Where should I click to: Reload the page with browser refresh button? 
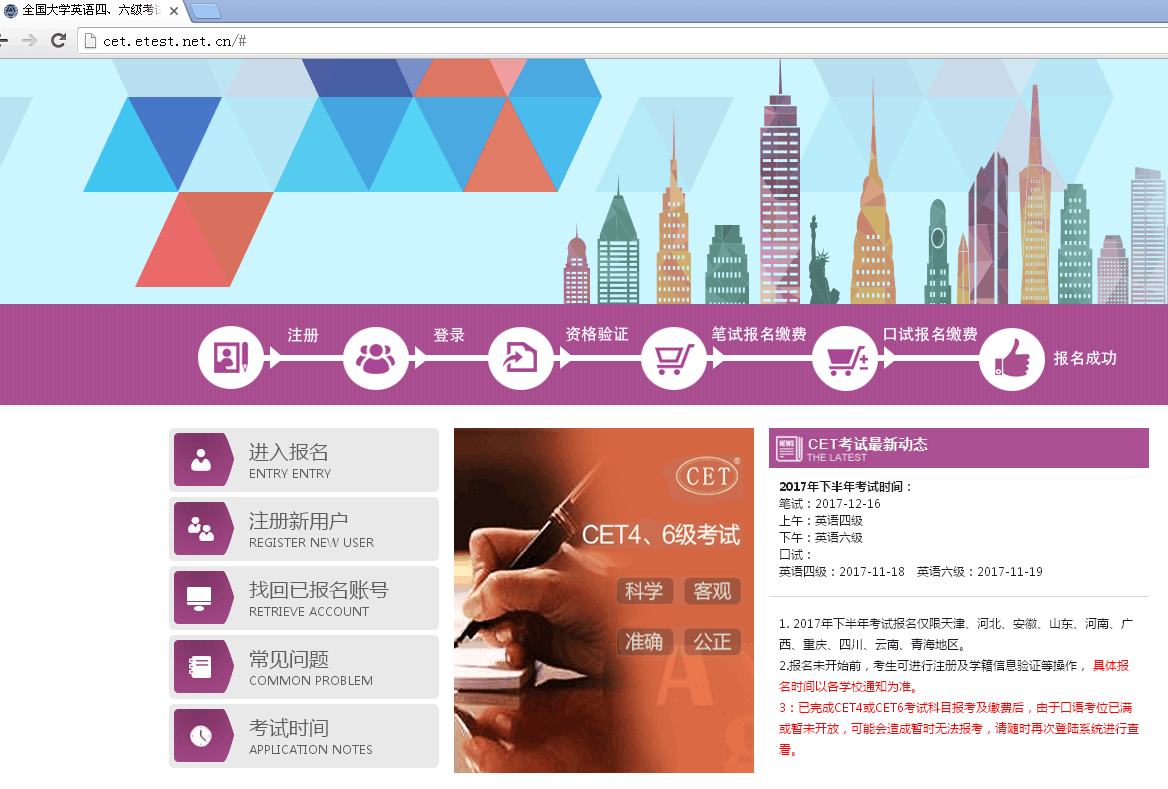tap(58, 40)
